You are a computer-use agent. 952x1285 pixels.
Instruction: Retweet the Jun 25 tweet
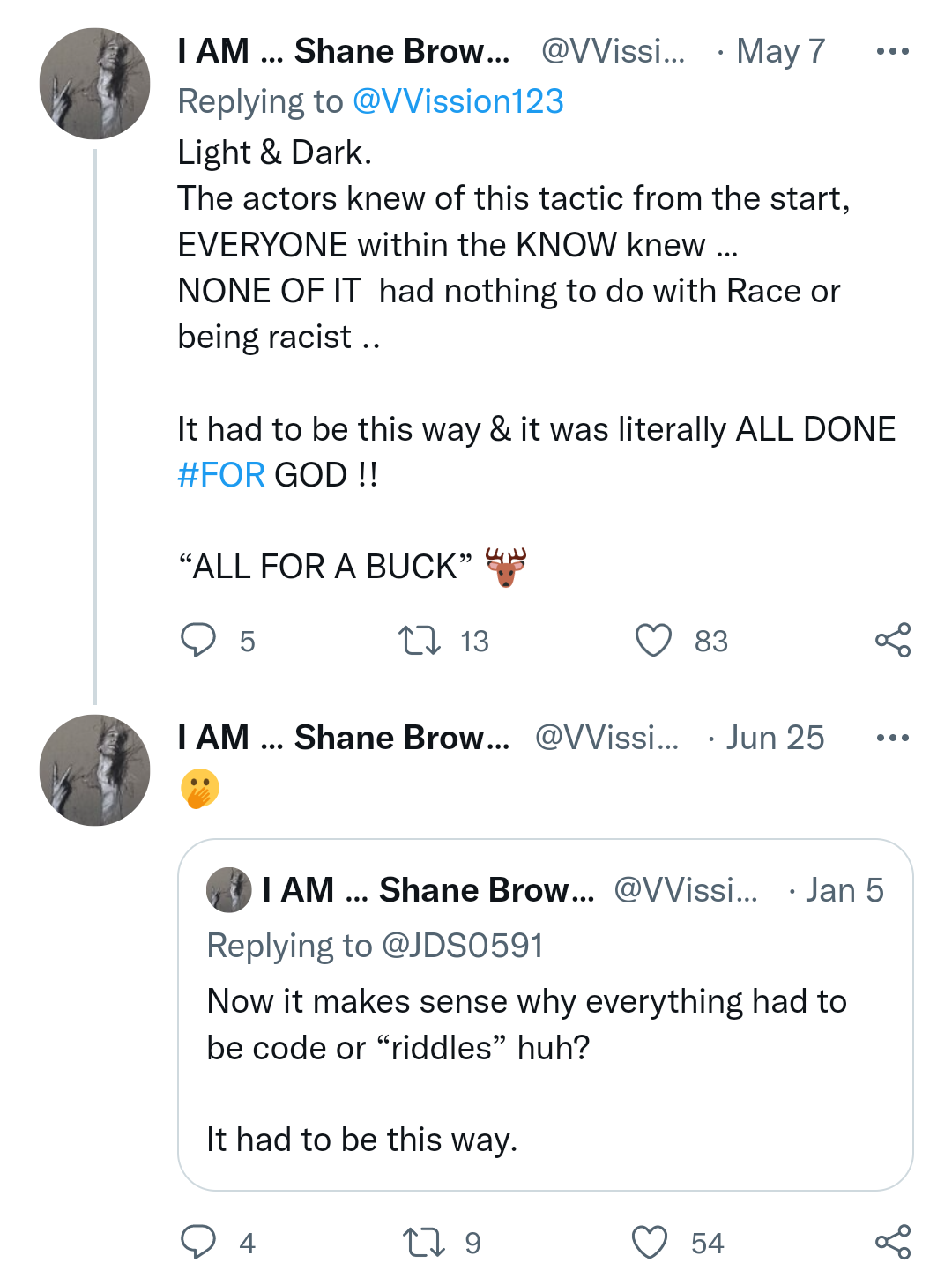423,1243
